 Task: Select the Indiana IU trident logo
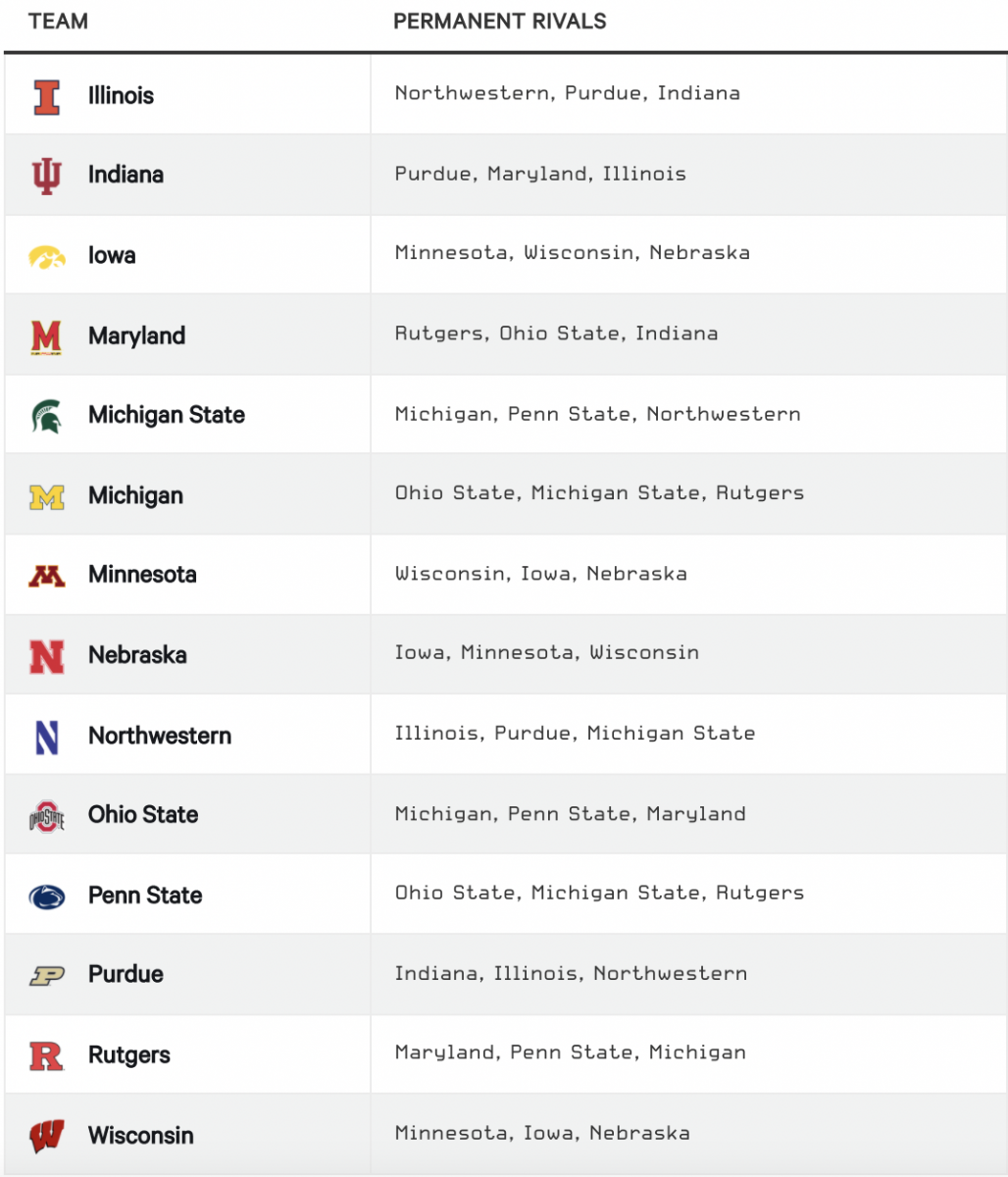pos(46,176)
